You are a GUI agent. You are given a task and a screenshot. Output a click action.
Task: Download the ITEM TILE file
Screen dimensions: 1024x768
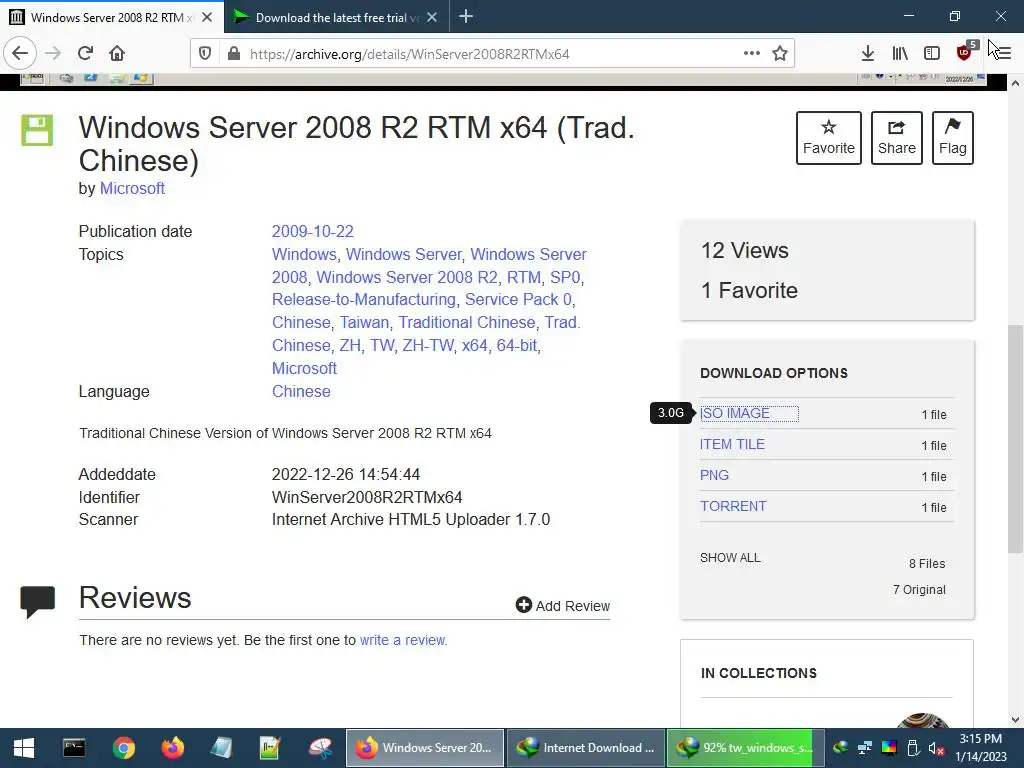(x=732, y=444)
